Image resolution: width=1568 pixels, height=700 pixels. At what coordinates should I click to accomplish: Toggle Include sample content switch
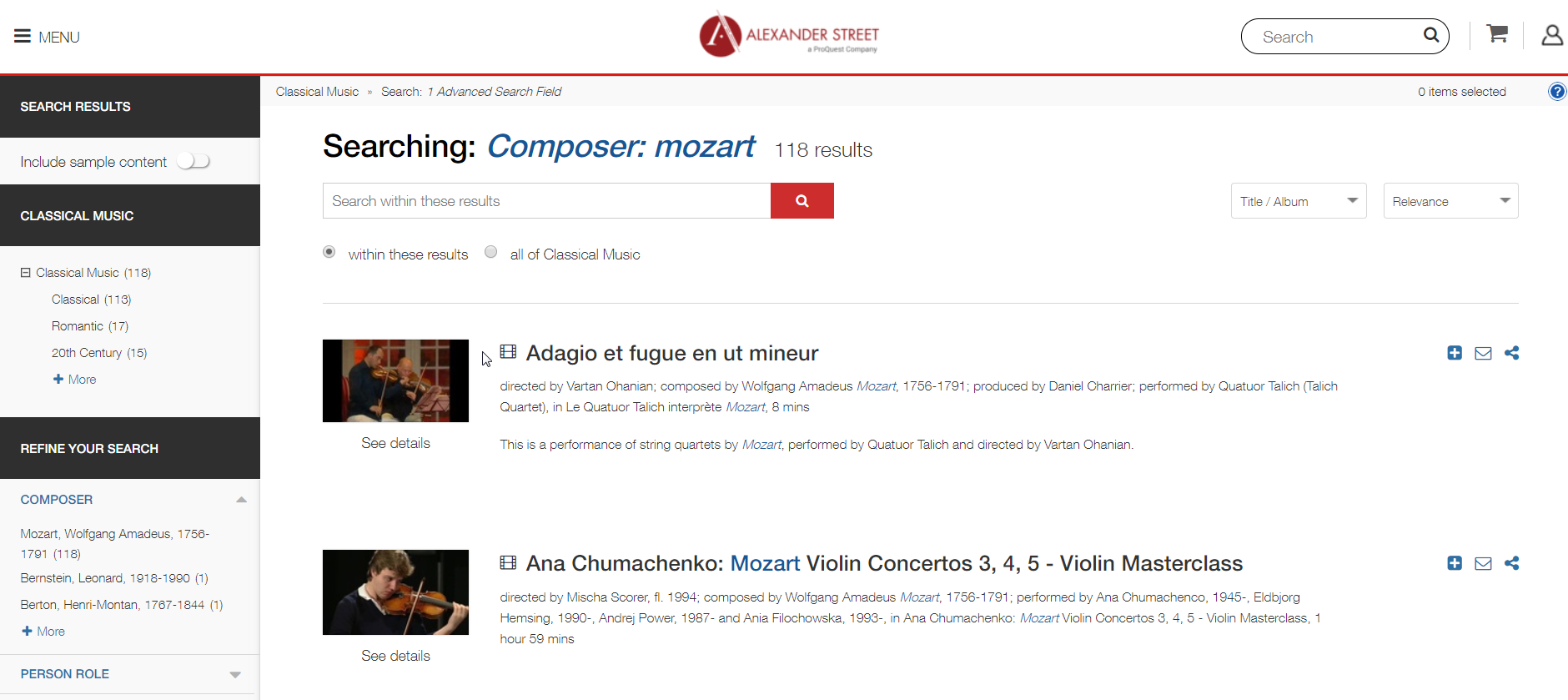click(193, 161)
